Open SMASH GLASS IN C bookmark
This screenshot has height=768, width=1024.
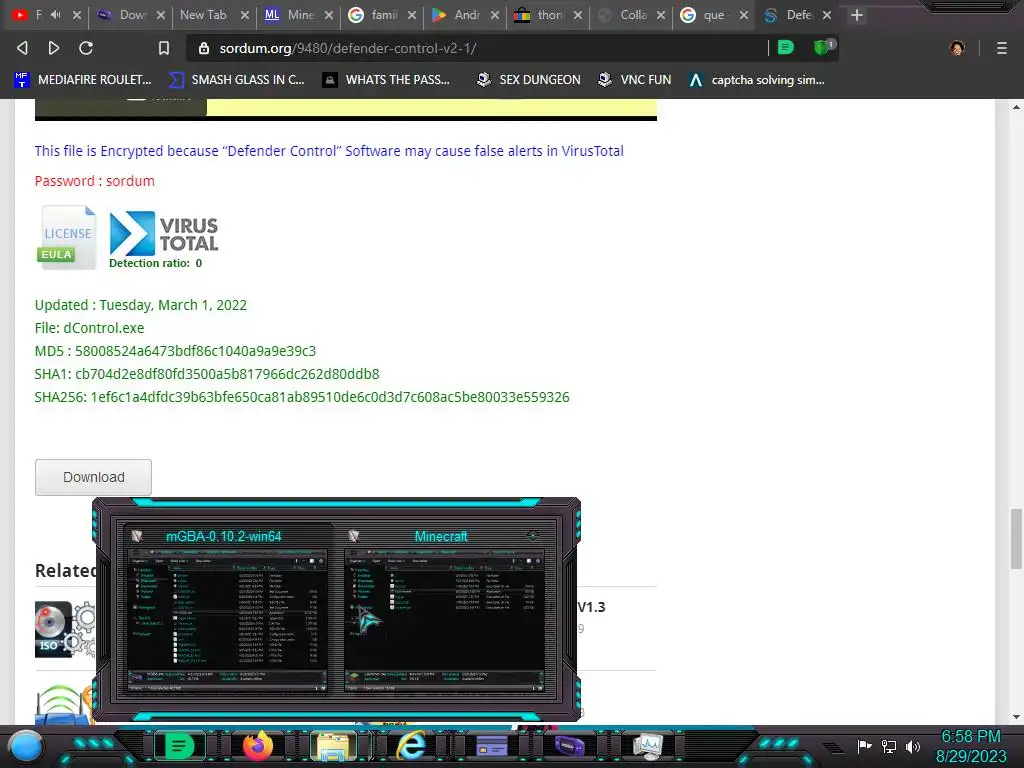point(236,80)
